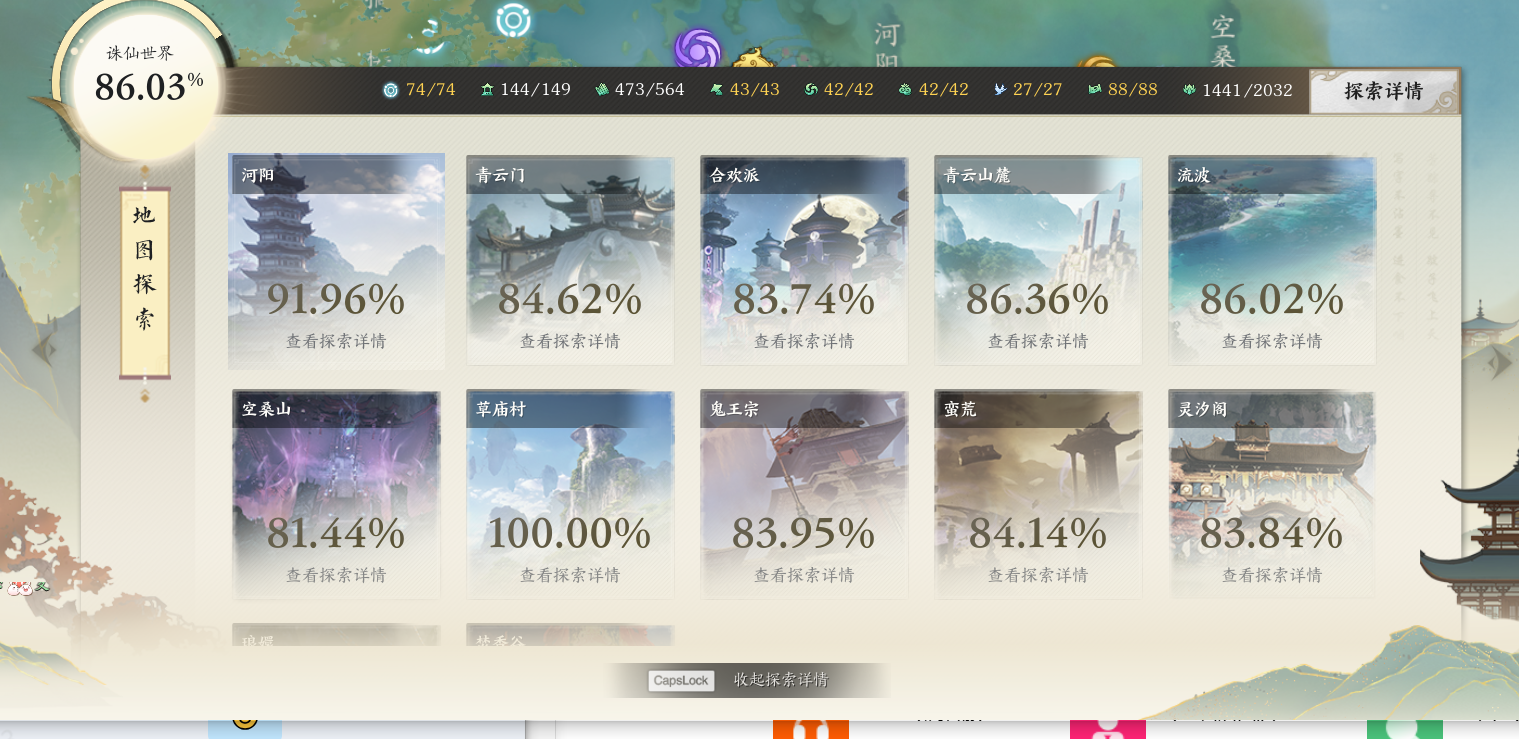Click the green icon beside 473/564
Image resolution: width=1519 pixels, height=739 pixels.
click(602, 90)
